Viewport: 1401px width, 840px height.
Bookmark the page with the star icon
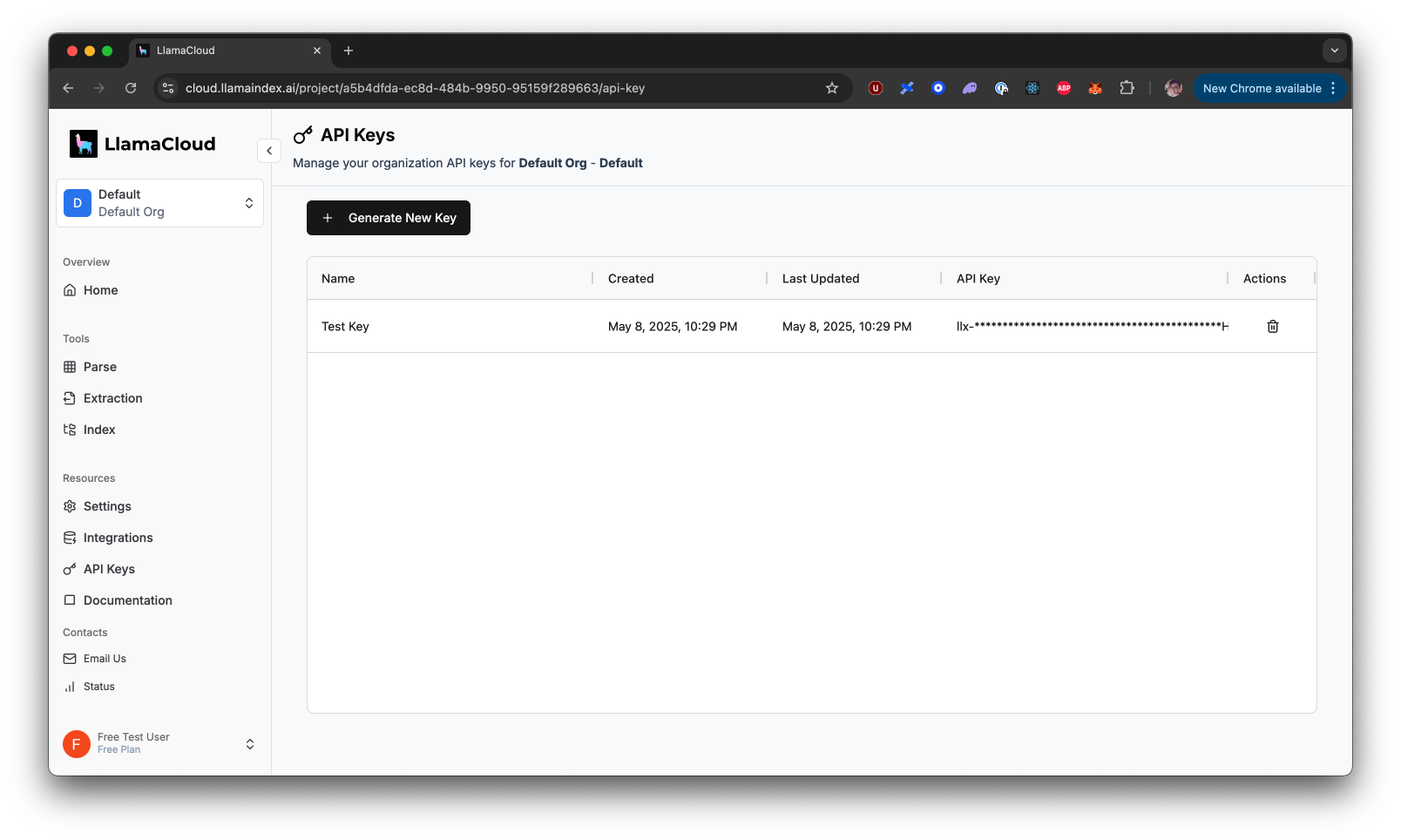click(832, 88)
